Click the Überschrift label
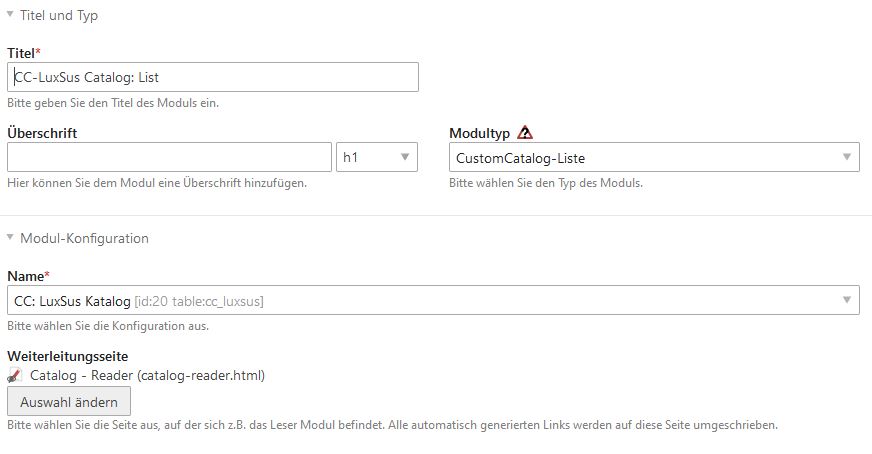The height and width of the screenshot is (454, 872). pyautogui.click(x=42, y=132)
